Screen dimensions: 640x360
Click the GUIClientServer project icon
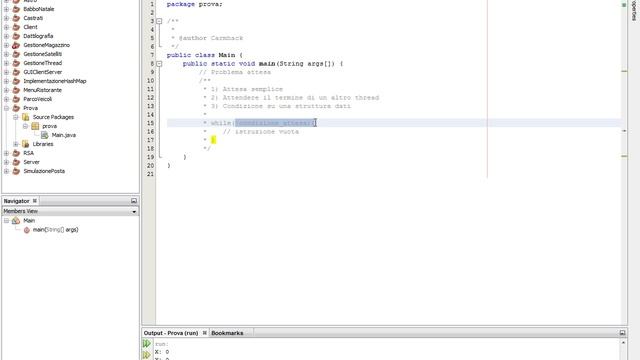[x=16, y=72]
